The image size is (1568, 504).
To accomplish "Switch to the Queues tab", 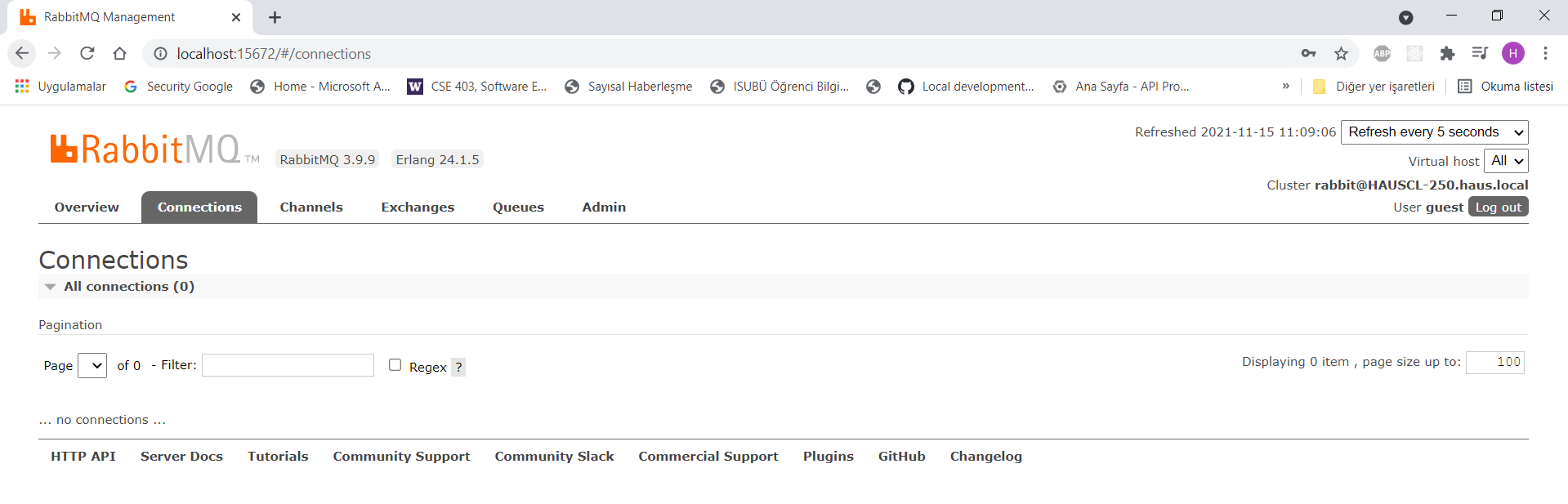I will click(x=518, y=207).
